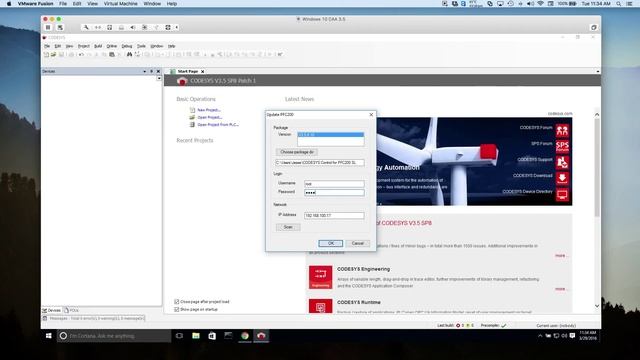Click the Choose package dir button
Viewport: 640px width, 360px height.
pyautogui.click(x=297, y=152)
